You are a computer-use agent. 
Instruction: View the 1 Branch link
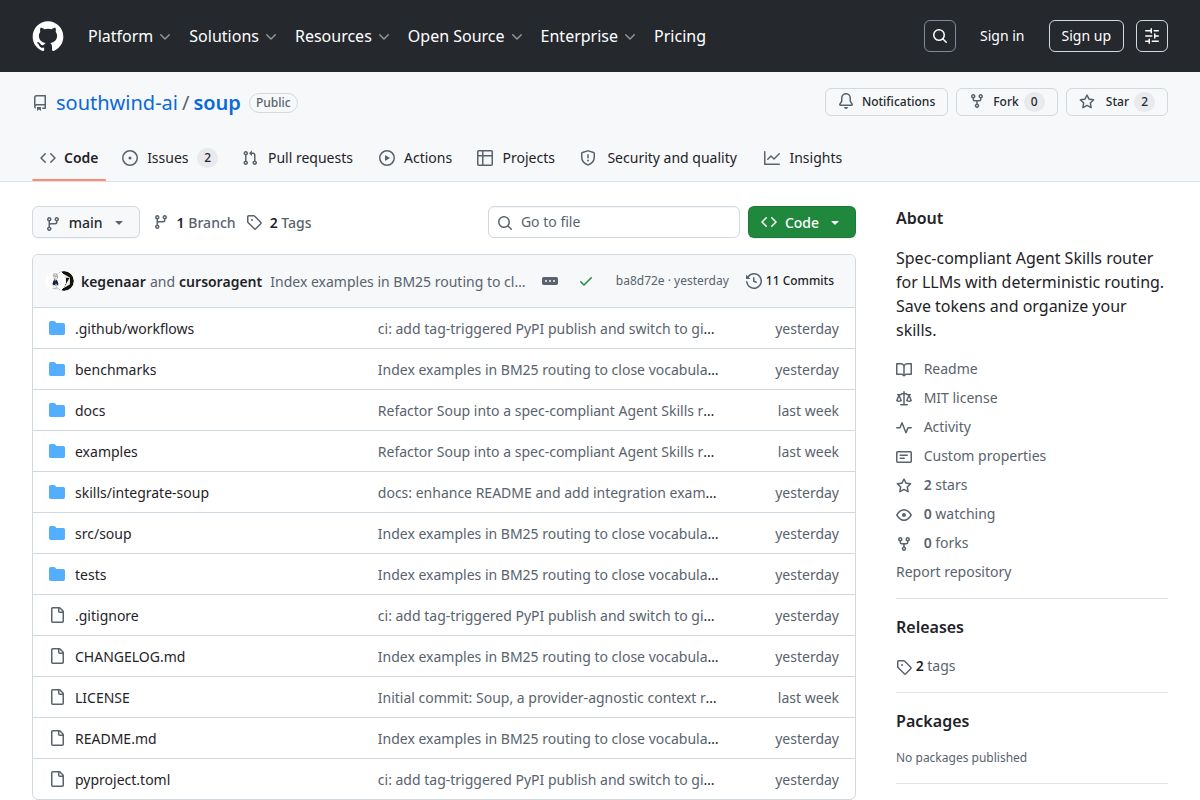(x=194, y=223)
